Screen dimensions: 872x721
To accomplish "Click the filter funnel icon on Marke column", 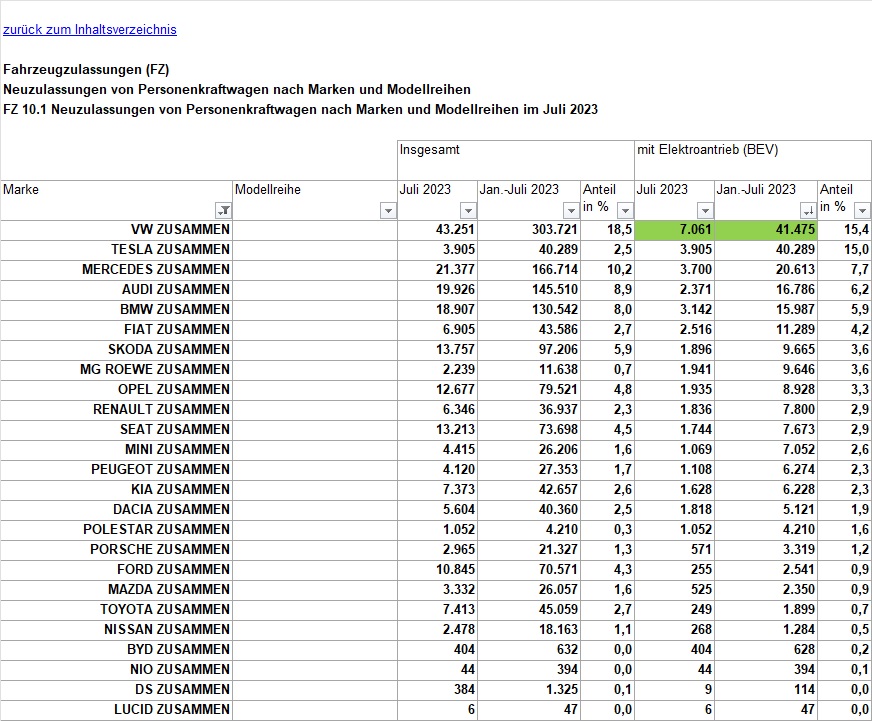I will (226, 210).
